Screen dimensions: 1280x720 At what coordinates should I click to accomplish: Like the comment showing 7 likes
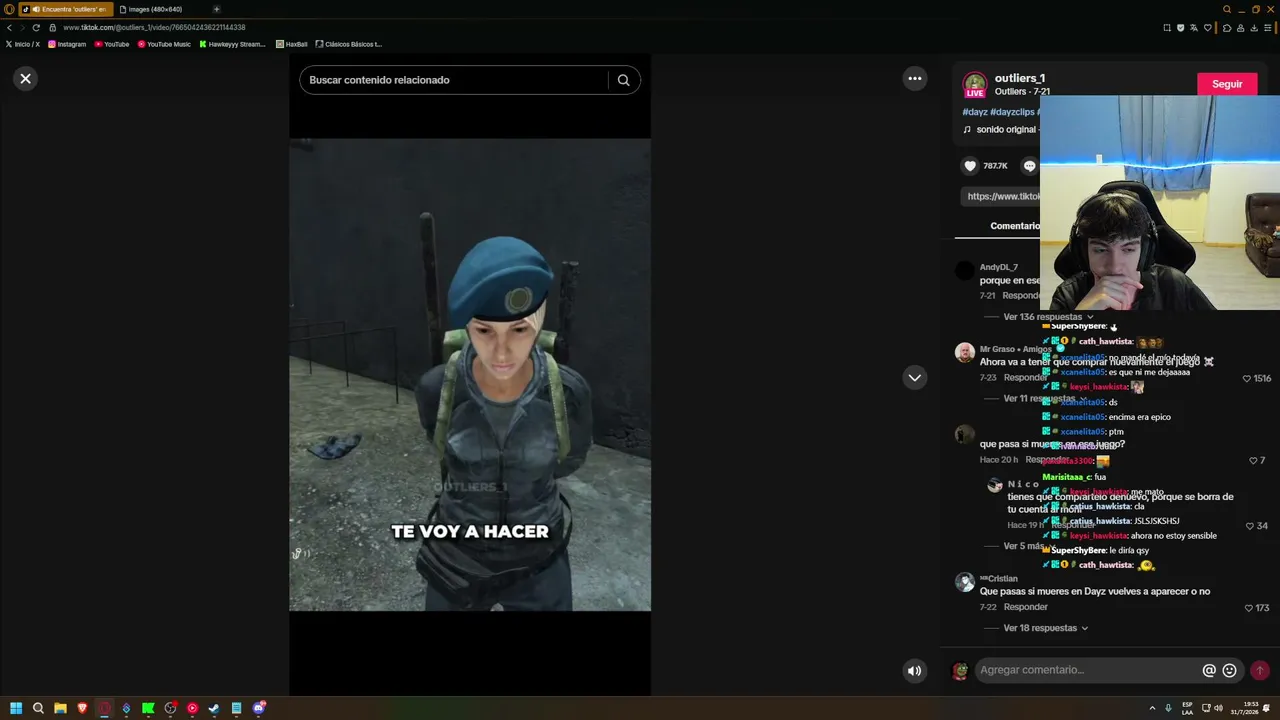[1252, 461]
